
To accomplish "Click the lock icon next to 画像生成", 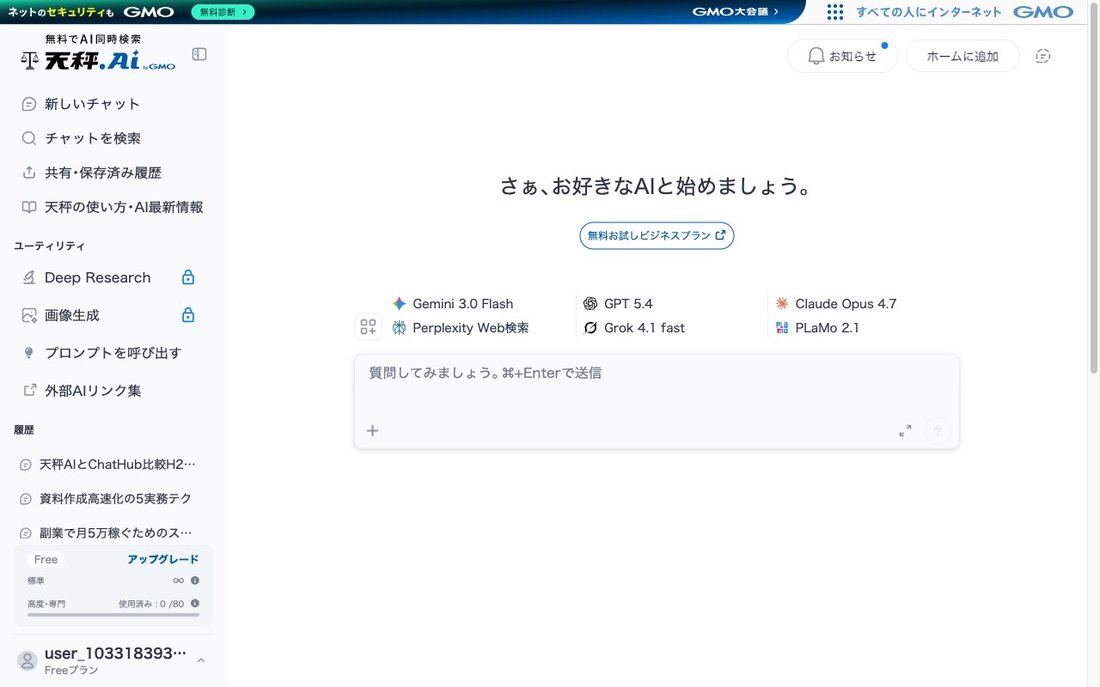I will [188, 315].
